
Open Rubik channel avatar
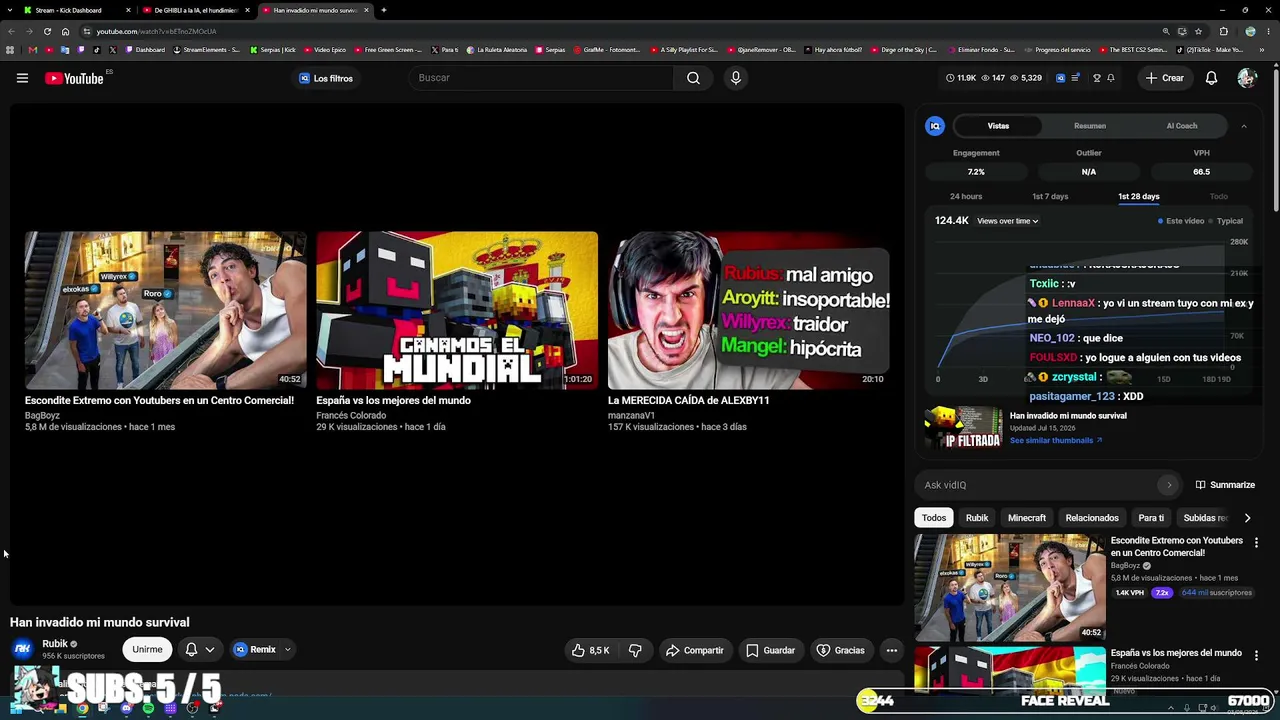(22, 649)
